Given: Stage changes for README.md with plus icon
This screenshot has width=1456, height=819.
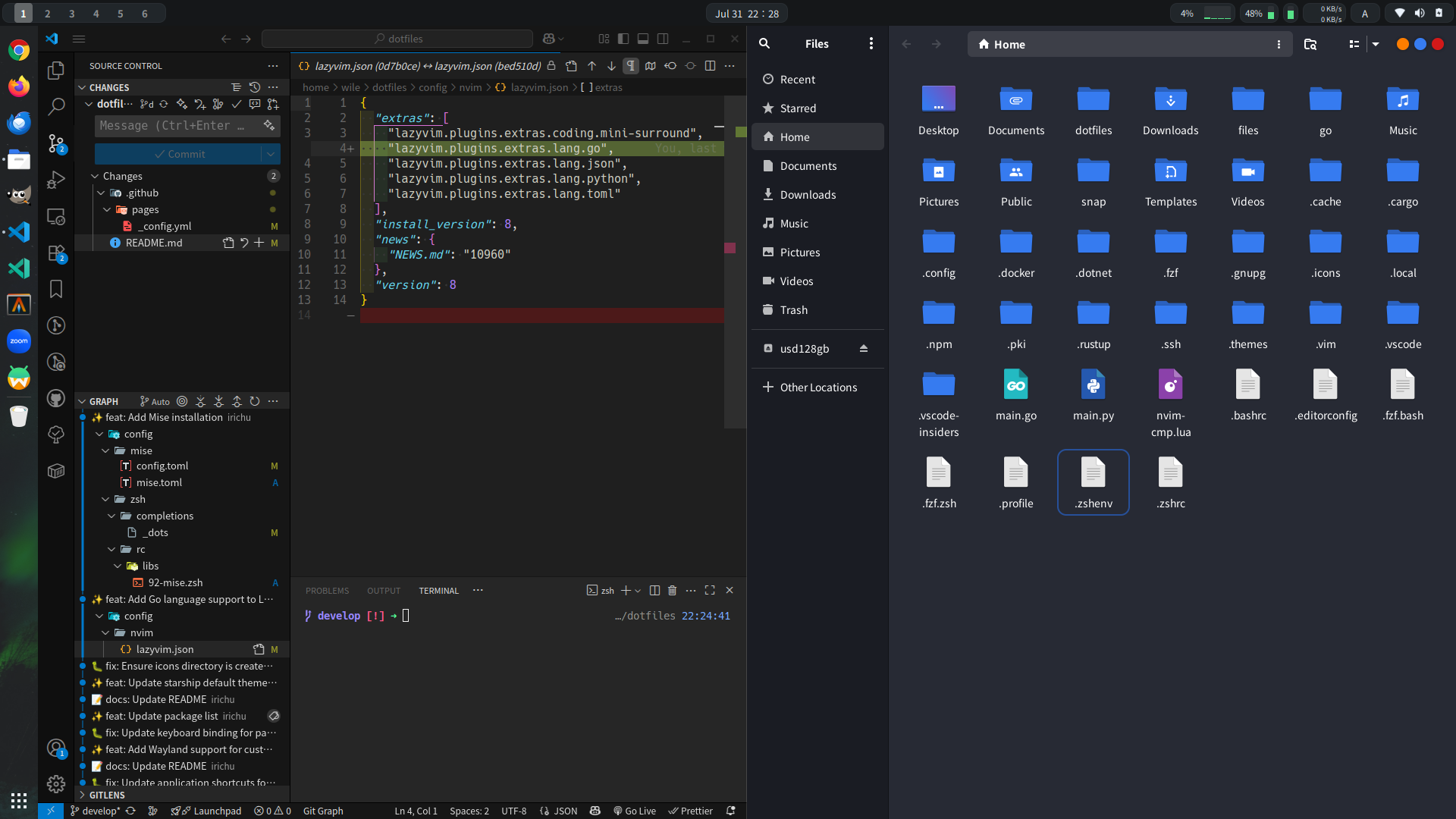Looking at the screenshot, I should click(259, 243).
